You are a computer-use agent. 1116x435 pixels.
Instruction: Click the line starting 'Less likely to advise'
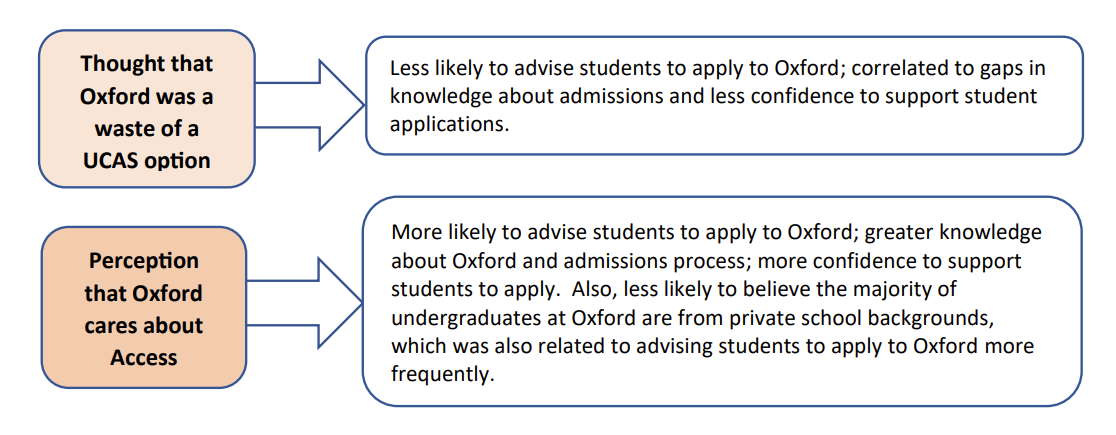(718, 72)
